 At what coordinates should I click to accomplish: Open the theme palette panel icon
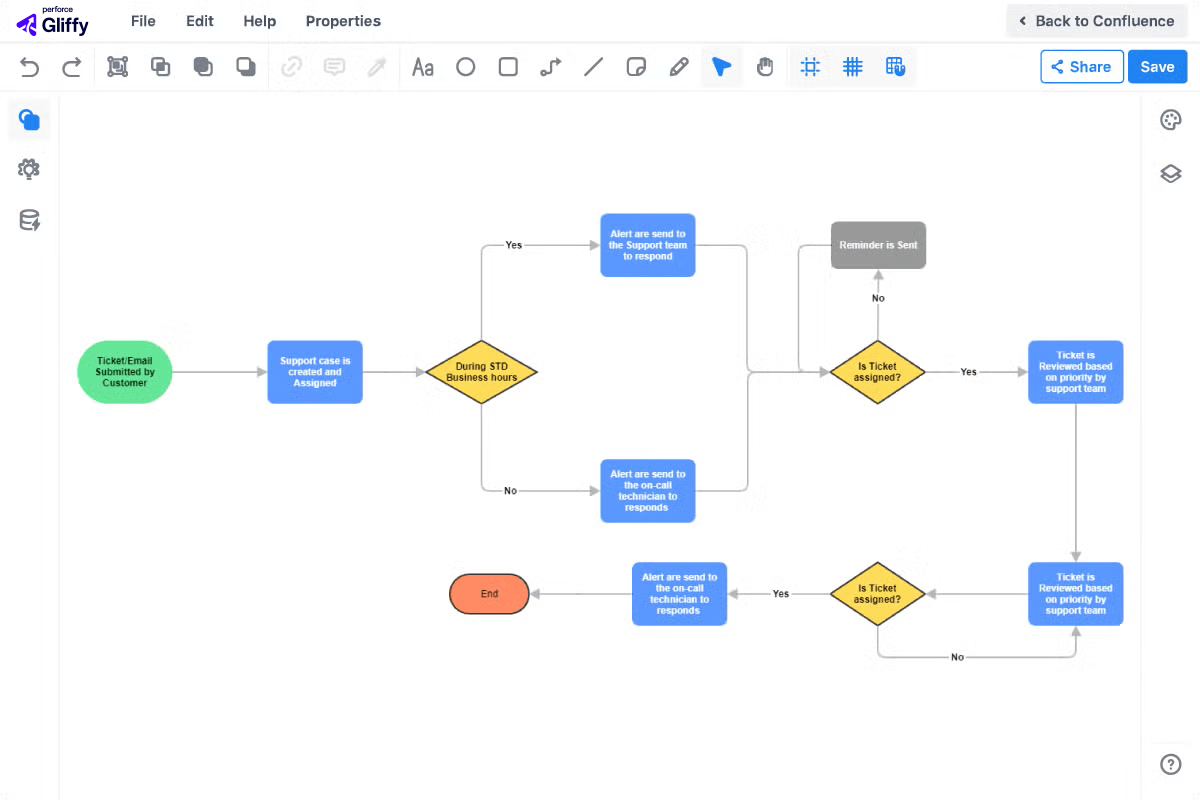coord(1171,121)
